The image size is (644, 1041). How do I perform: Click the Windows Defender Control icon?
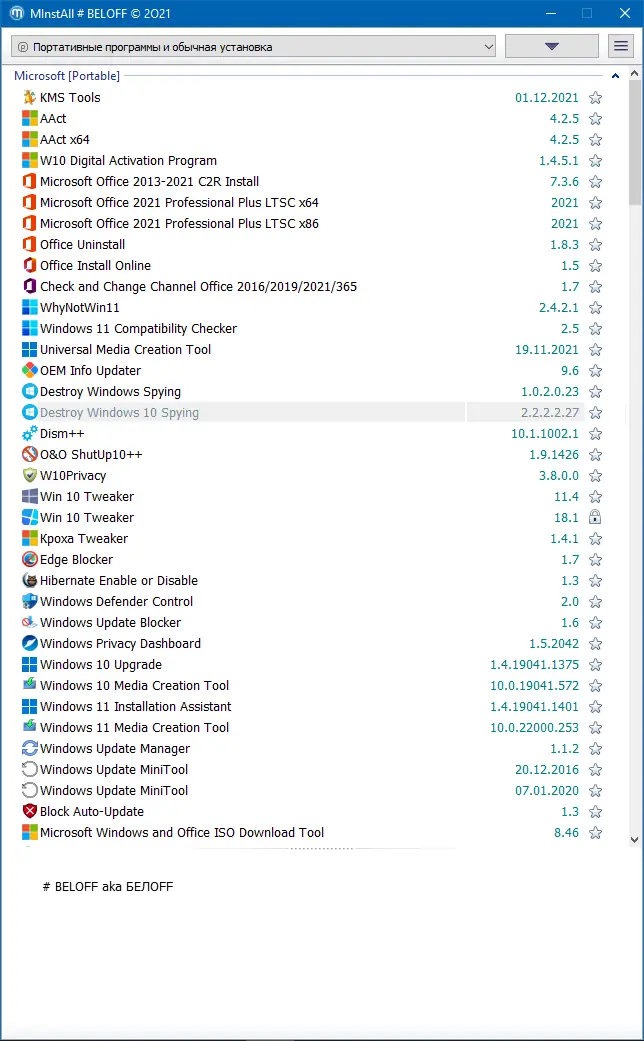(29, 601)
